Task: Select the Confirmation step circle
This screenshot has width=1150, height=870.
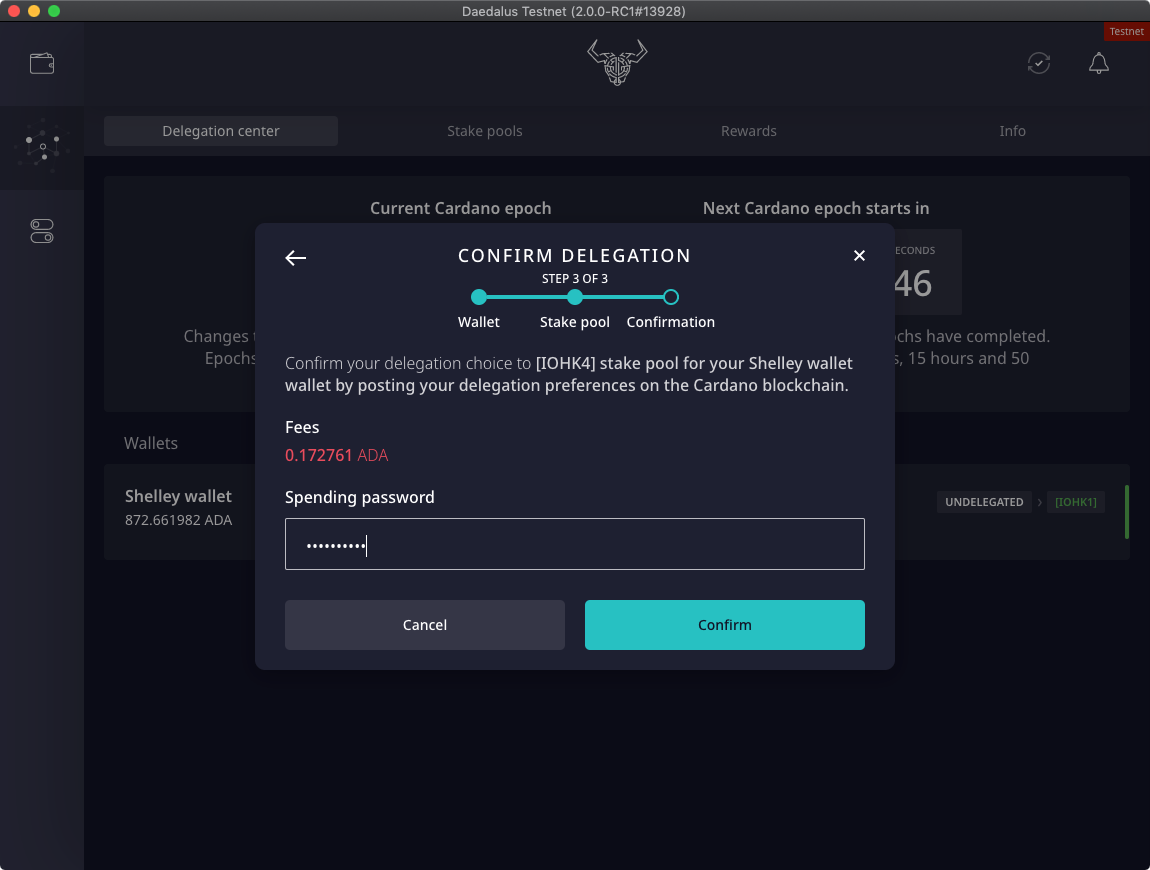Action: 670,297
